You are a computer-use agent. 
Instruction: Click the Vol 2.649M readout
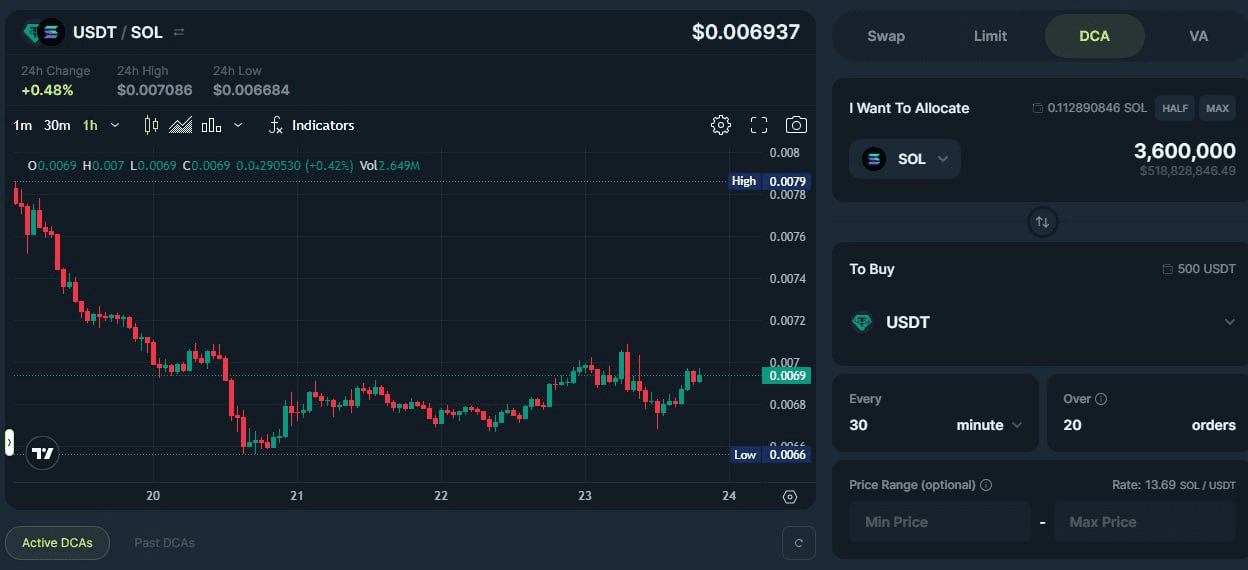coord(390,165)
